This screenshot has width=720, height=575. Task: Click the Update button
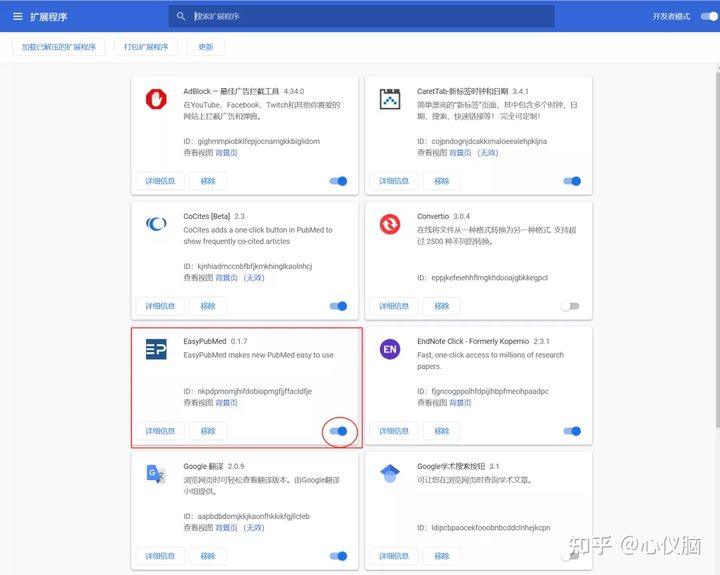pos(206,47)
